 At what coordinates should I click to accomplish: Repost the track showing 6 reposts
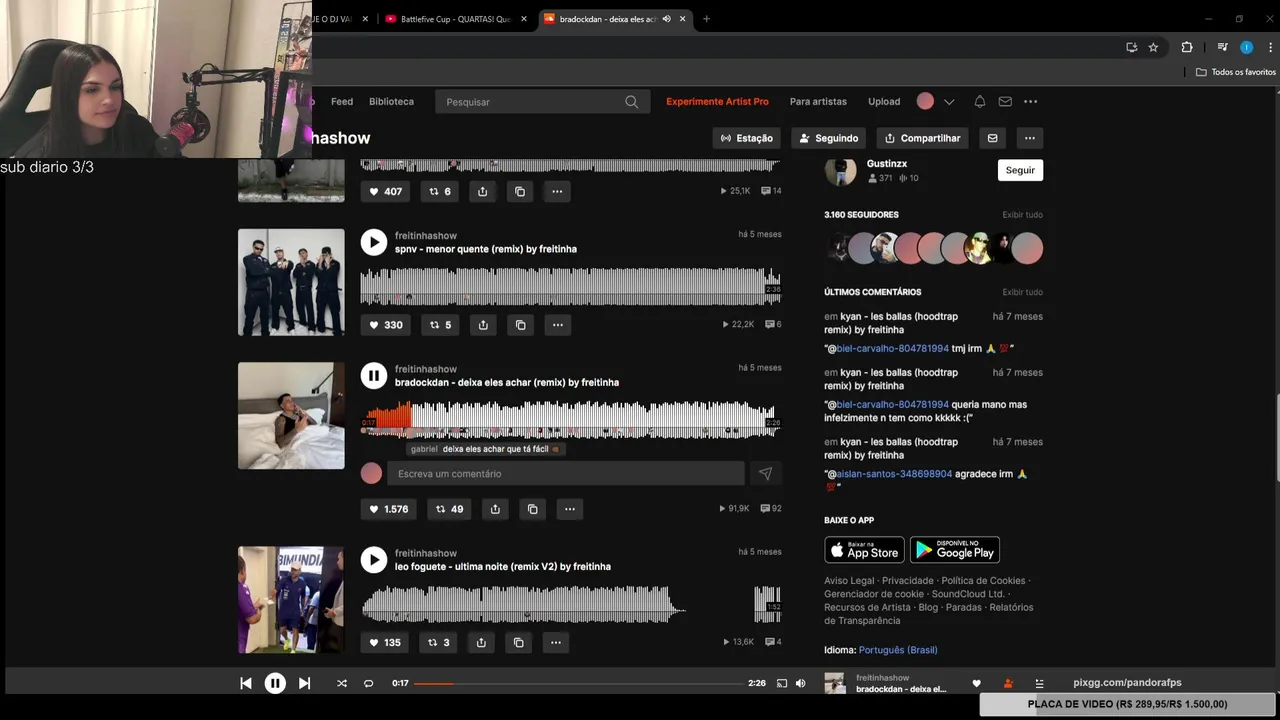(x=440, y=191)
